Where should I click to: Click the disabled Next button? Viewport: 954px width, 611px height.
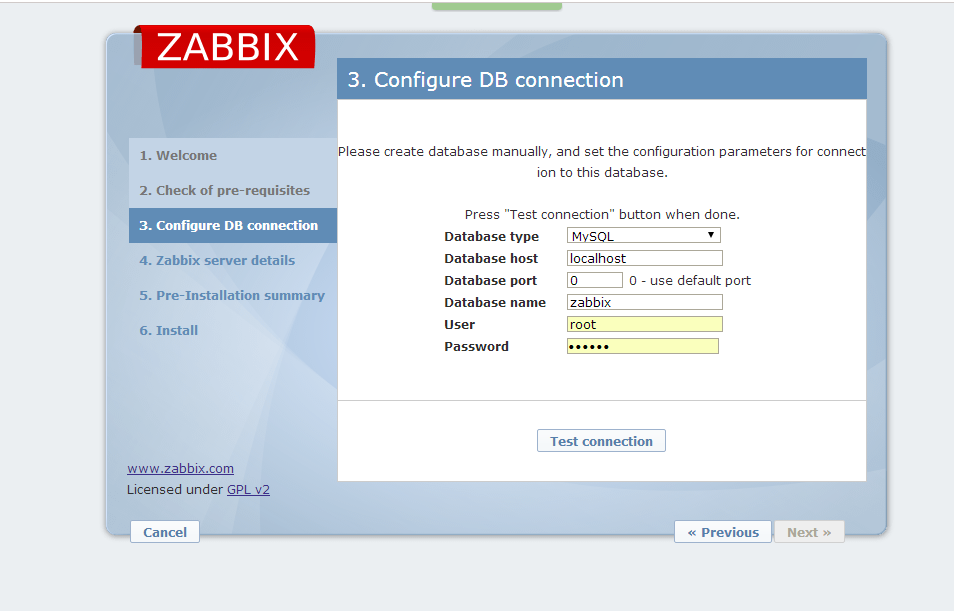pos(809,532)
